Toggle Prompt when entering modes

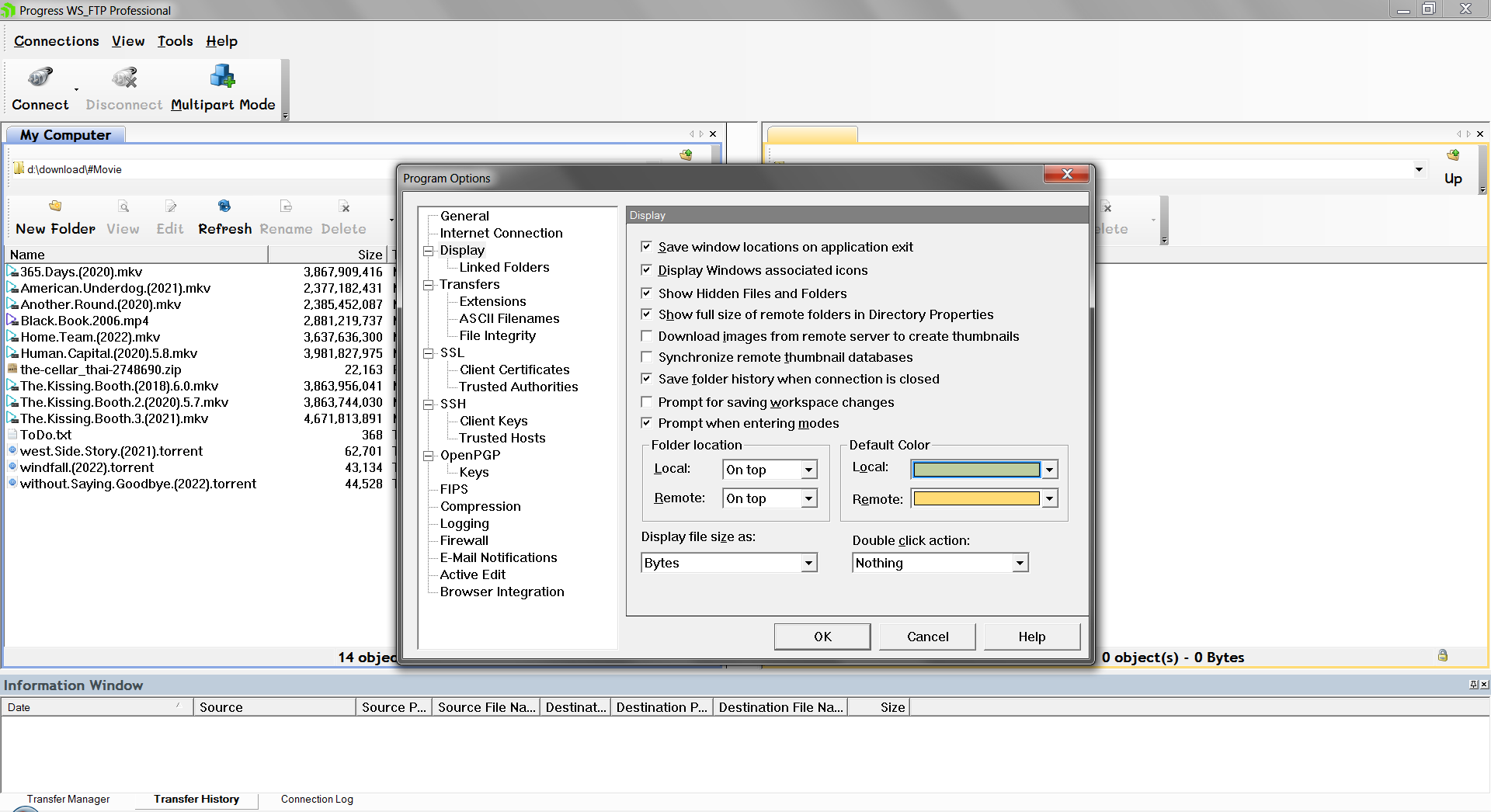click(646, 423)
